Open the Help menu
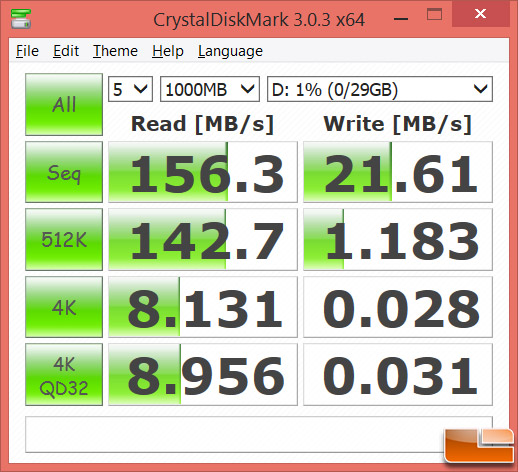 tap(168, 51)
